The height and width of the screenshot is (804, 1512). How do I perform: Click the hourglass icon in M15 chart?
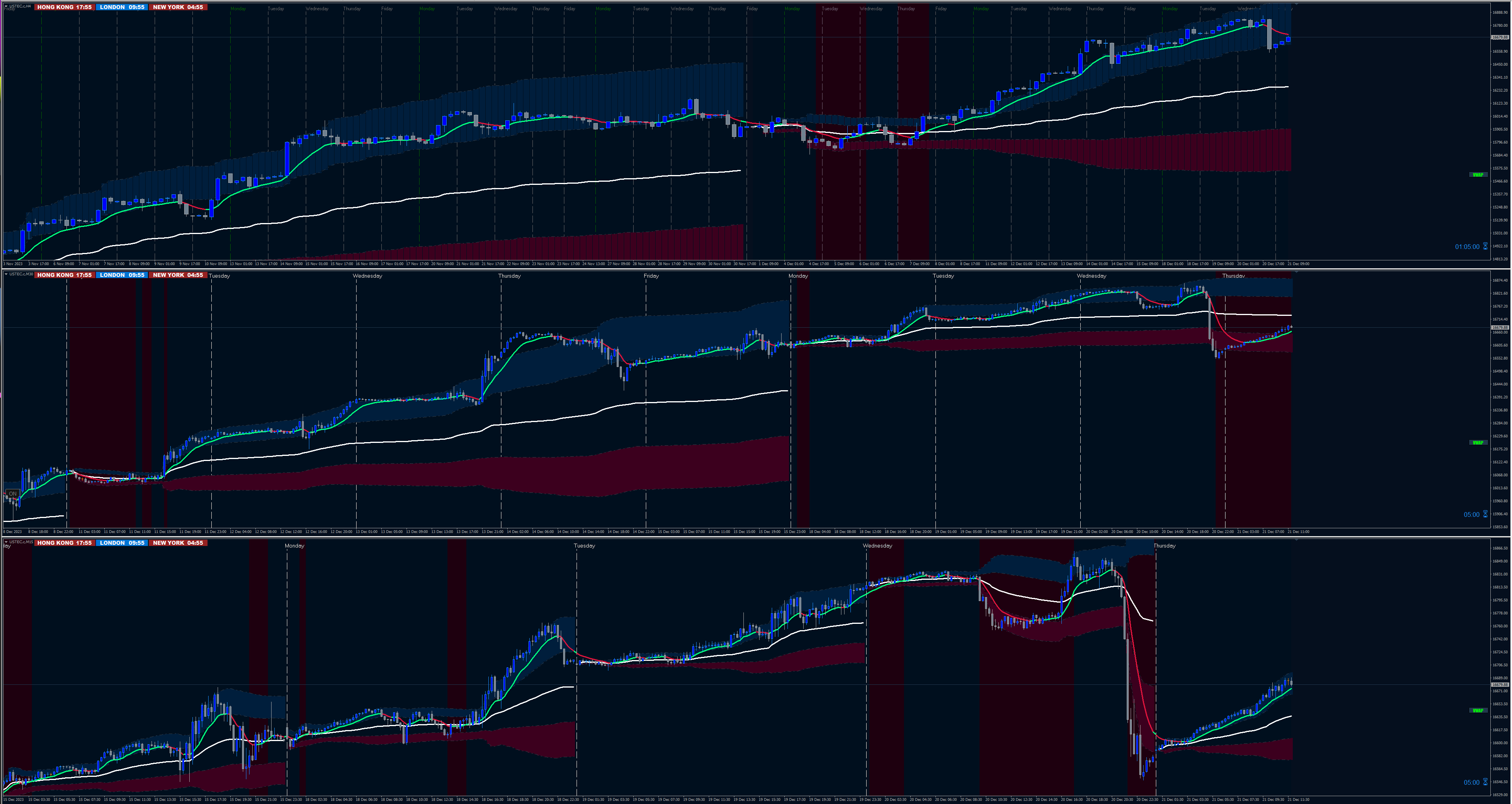click(1486, 782)
